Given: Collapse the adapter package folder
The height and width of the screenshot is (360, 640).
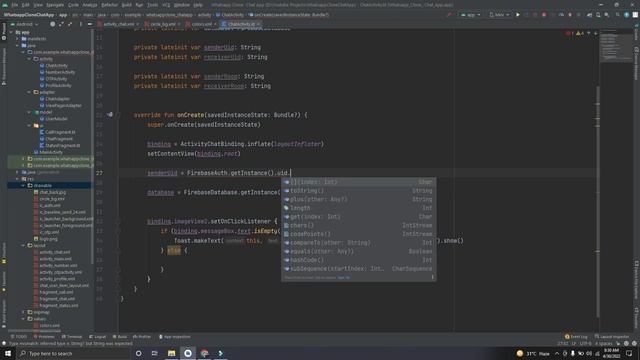Looking at the screenshot, I should pyautogui.click(x=29, y=92).
